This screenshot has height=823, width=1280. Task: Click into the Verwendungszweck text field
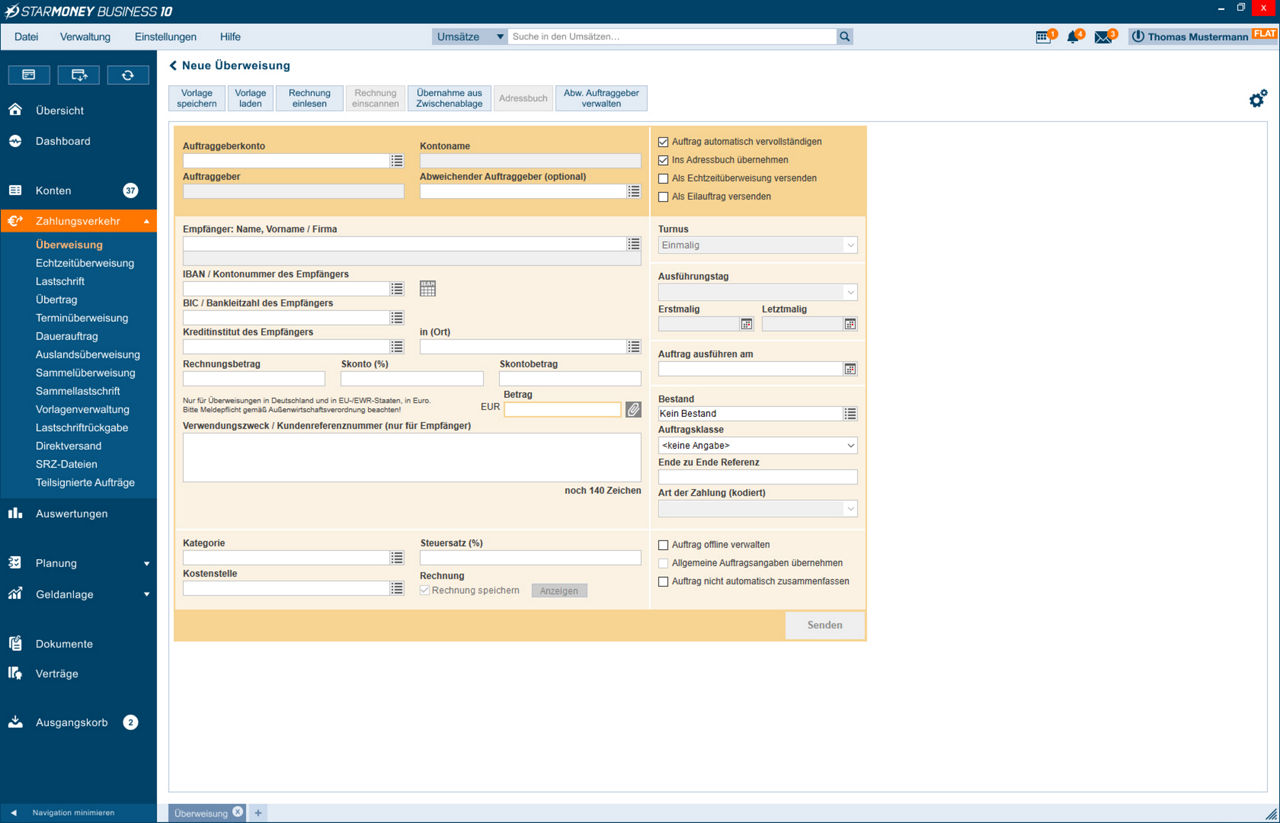click(411, 457)
